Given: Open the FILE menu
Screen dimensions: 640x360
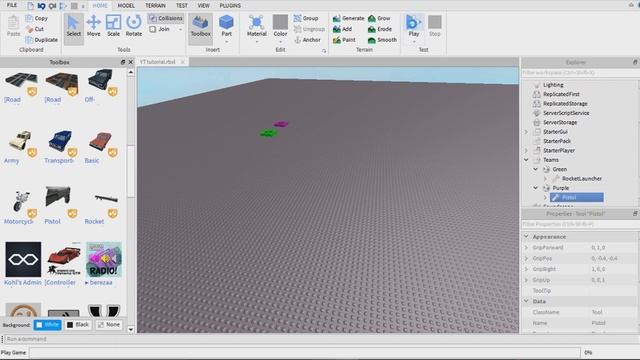Looking at the screenshot, I should coord(12,5).
